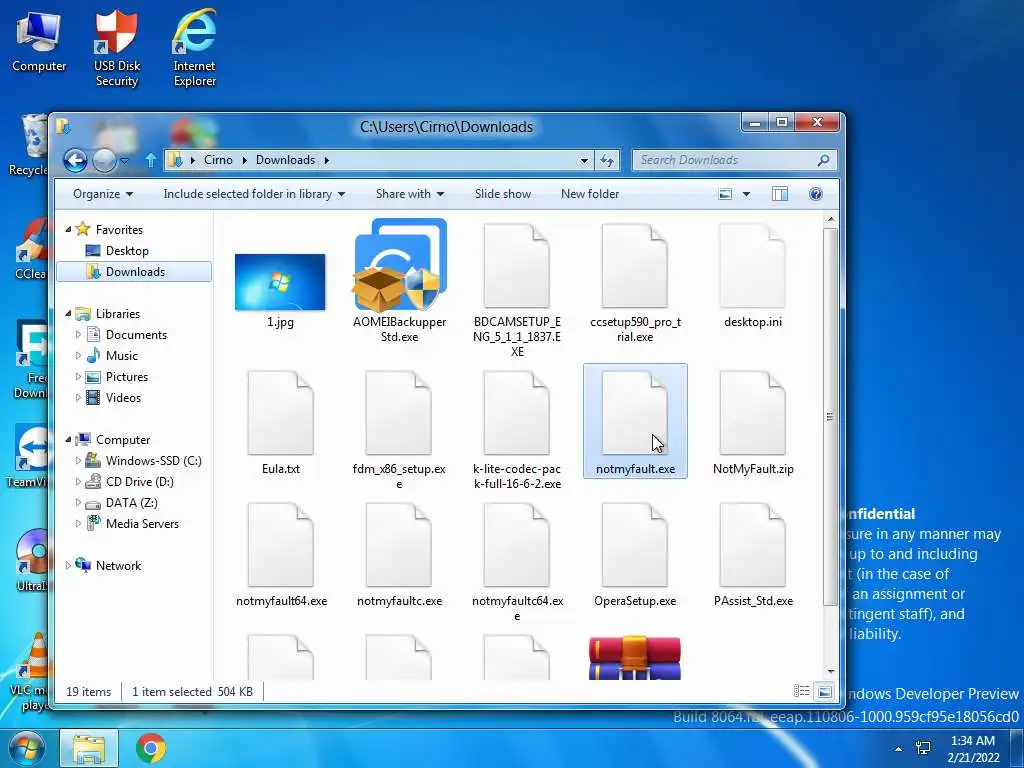Collapse the Favorites group

point(68,229)
